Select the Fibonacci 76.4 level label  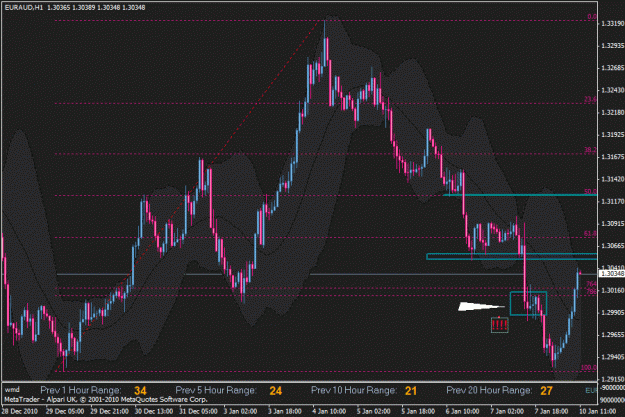pyautogui.click(x=592, y=284)
